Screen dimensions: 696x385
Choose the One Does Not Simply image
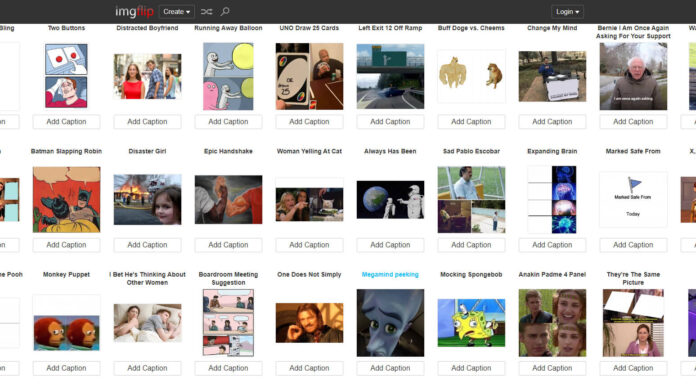[x=309, y=323]
